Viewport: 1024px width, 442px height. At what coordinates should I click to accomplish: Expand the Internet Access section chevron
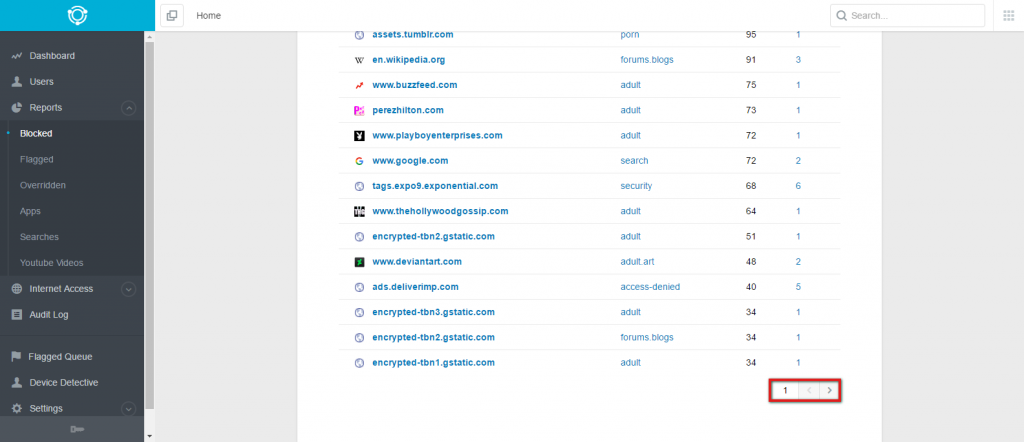[x=129, y=289]
